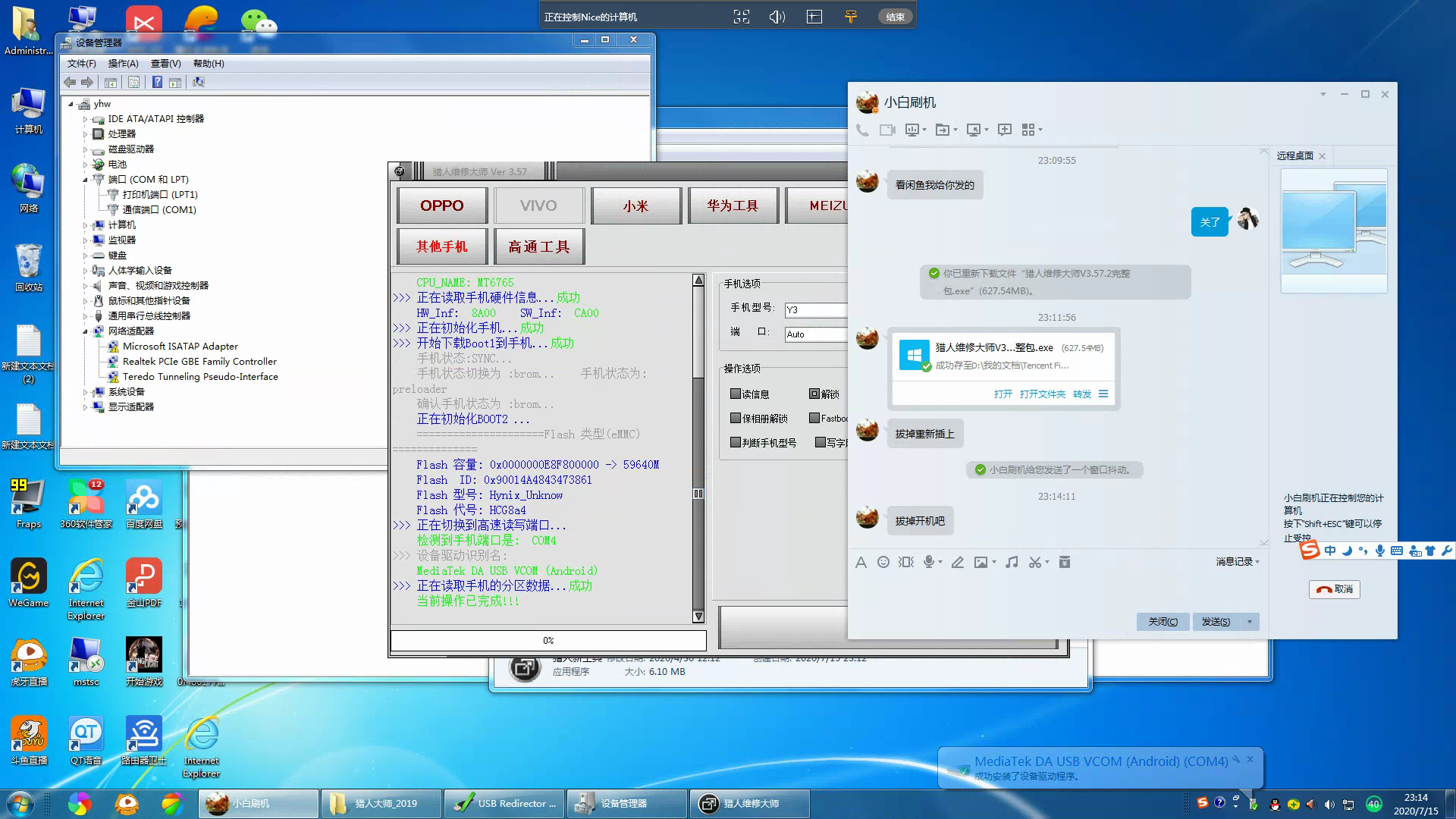Viewport: 1456px width, 819px height.
Task: Click the 解锁 checkbox
Action: [814, 394]
